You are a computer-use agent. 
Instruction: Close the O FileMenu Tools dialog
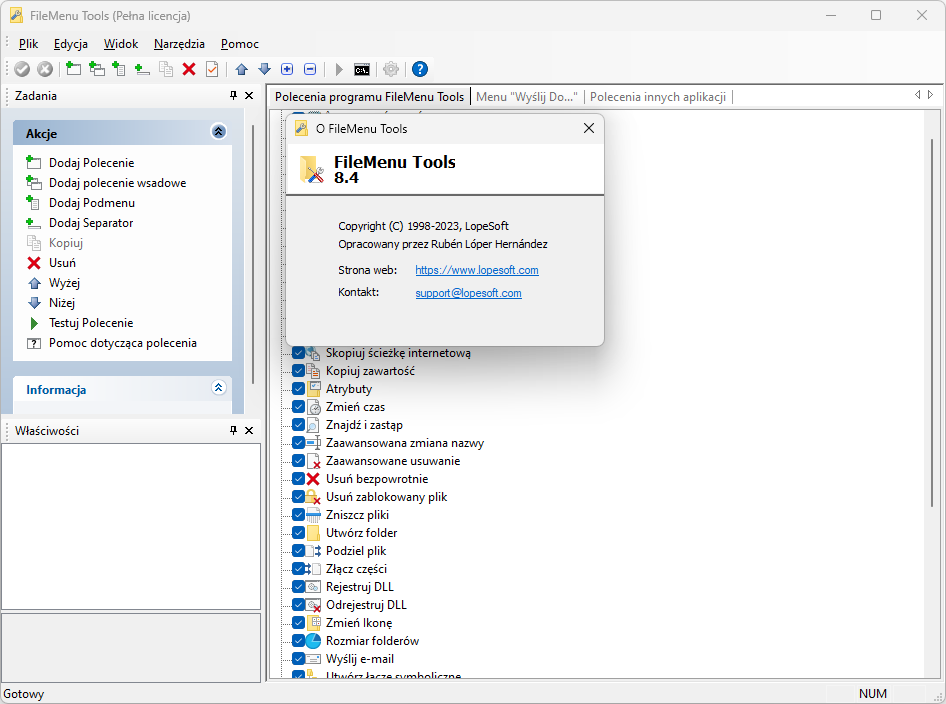pyautogui.click(x=589, y=128)
